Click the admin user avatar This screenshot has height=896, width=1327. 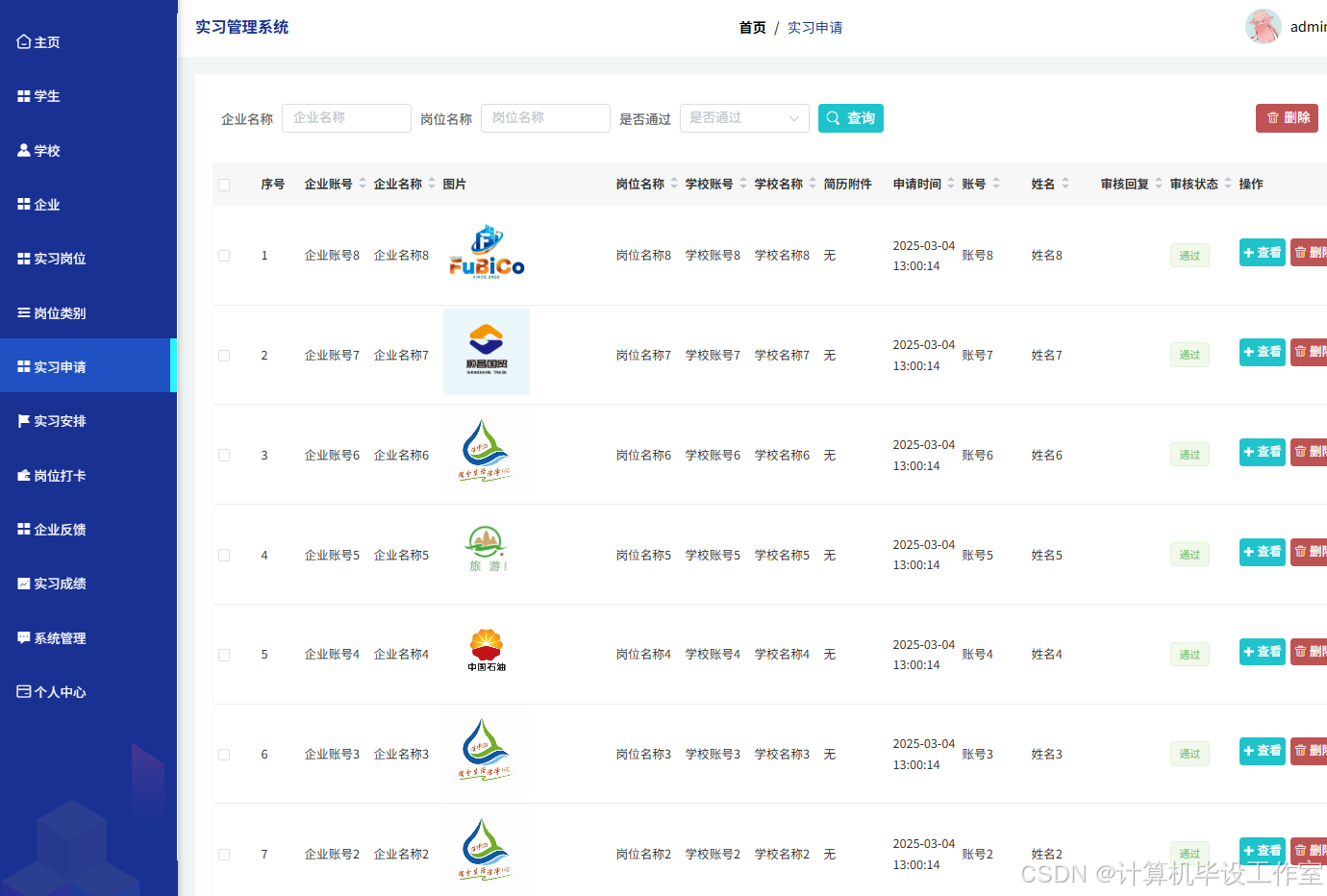[1263, 27]
